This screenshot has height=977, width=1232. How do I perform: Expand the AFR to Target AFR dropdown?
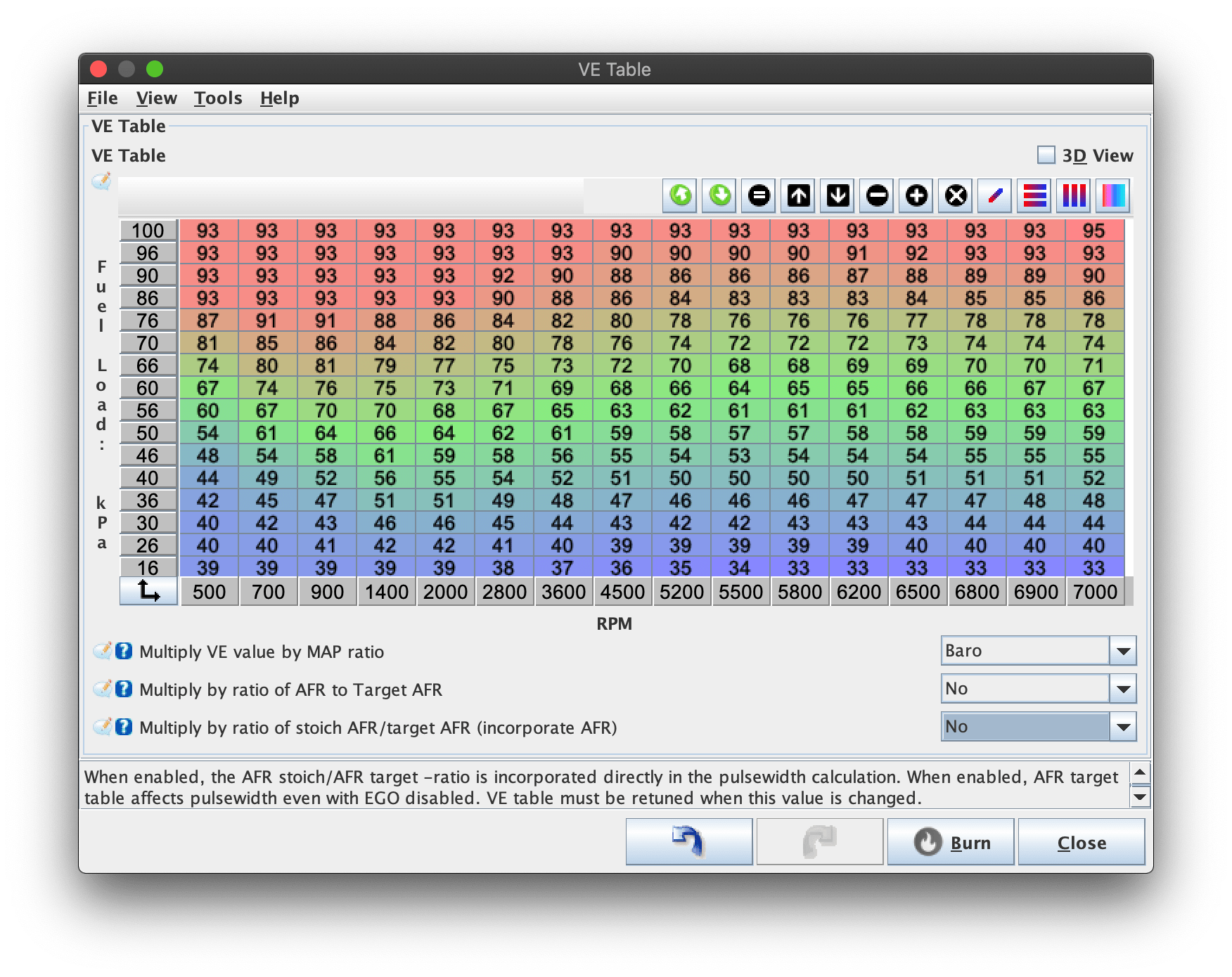pyautogui.click(x=1039, y=689)
